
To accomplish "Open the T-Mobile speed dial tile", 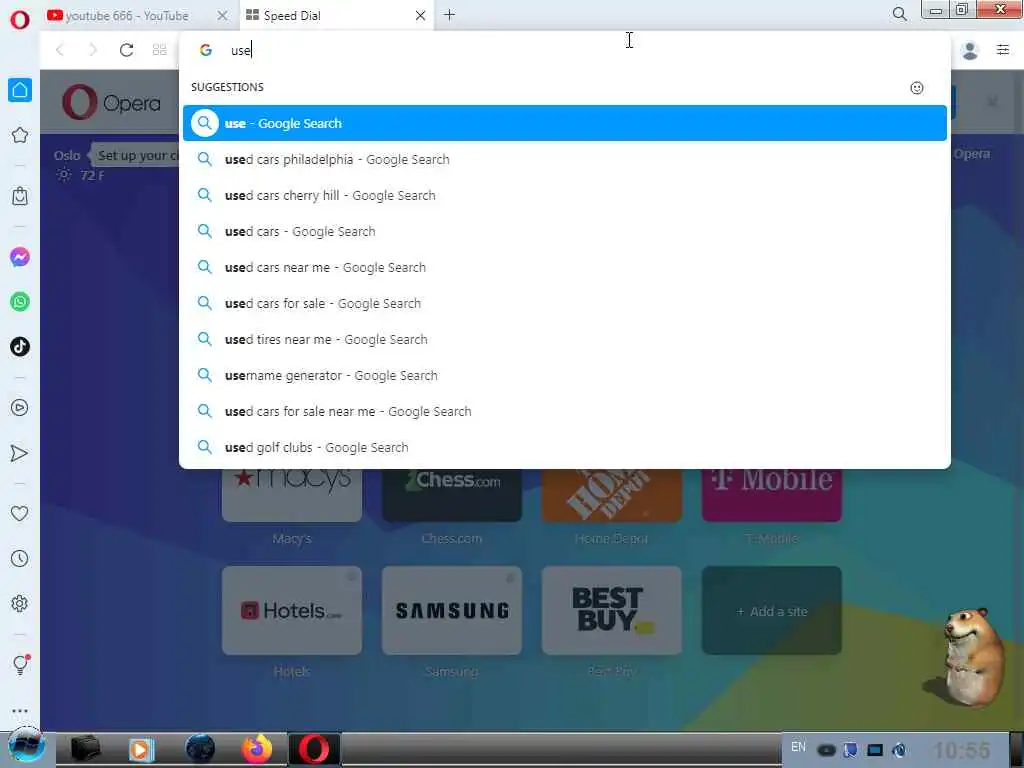I will click(772, 495).
